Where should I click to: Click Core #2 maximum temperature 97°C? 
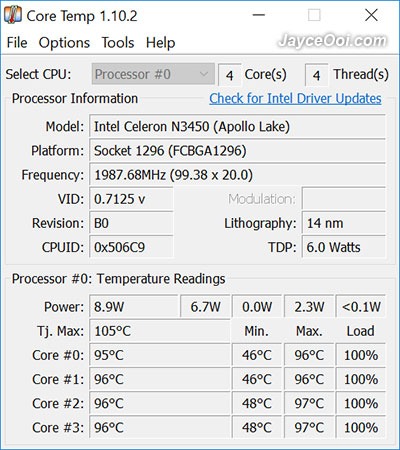pos(309,403)
